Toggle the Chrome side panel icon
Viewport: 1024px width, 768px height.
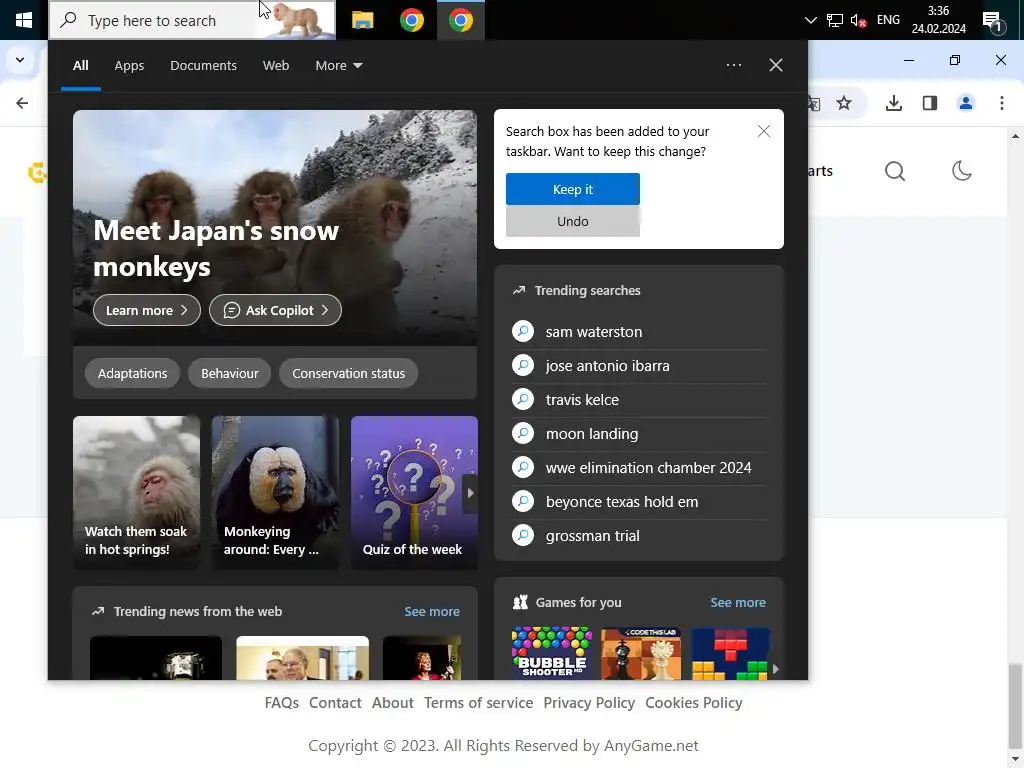(929, 103)
